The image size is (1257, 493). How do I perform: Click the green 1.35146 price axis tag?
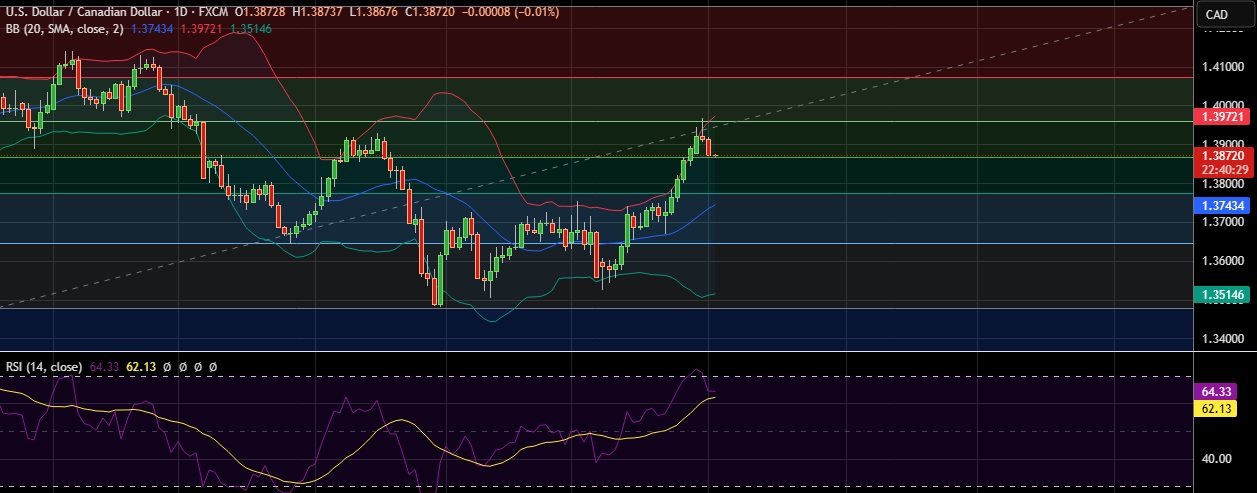tap(1224, 294)
